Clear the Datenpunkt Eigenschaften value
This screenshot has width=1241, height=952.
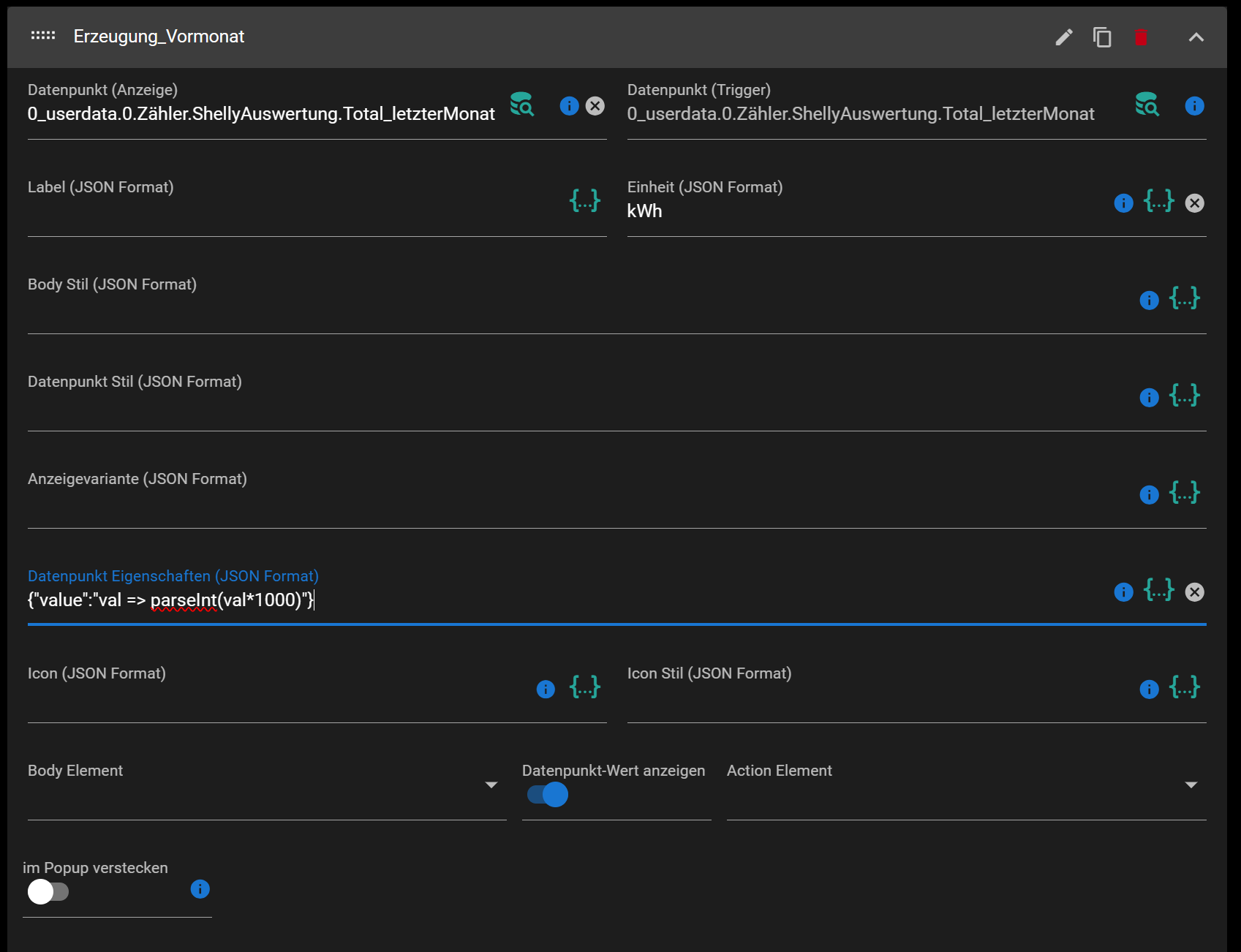click(x=1194, y=592)
